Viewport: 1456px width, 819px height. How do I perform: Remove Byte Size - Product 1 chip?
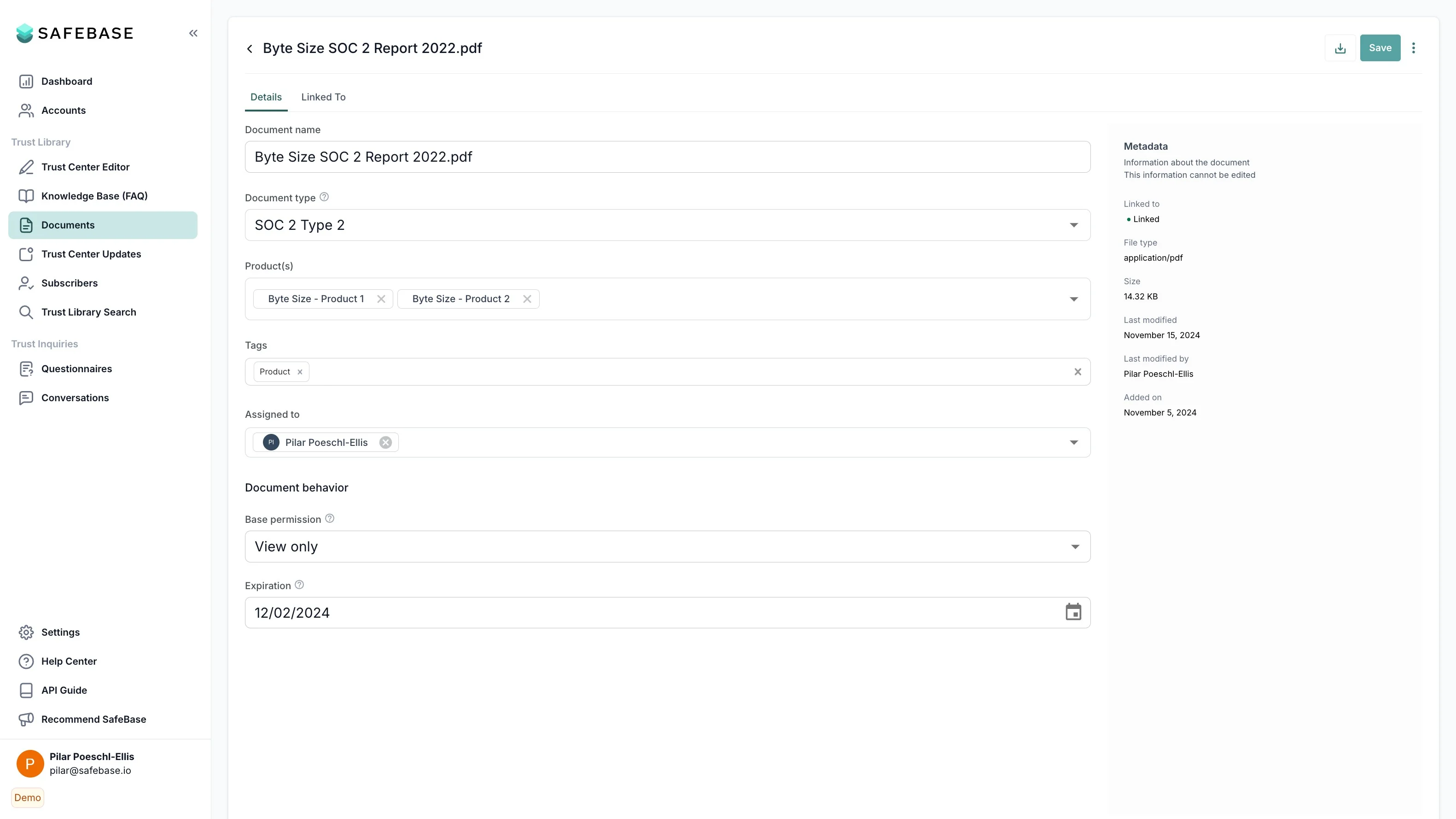[381, 298]
